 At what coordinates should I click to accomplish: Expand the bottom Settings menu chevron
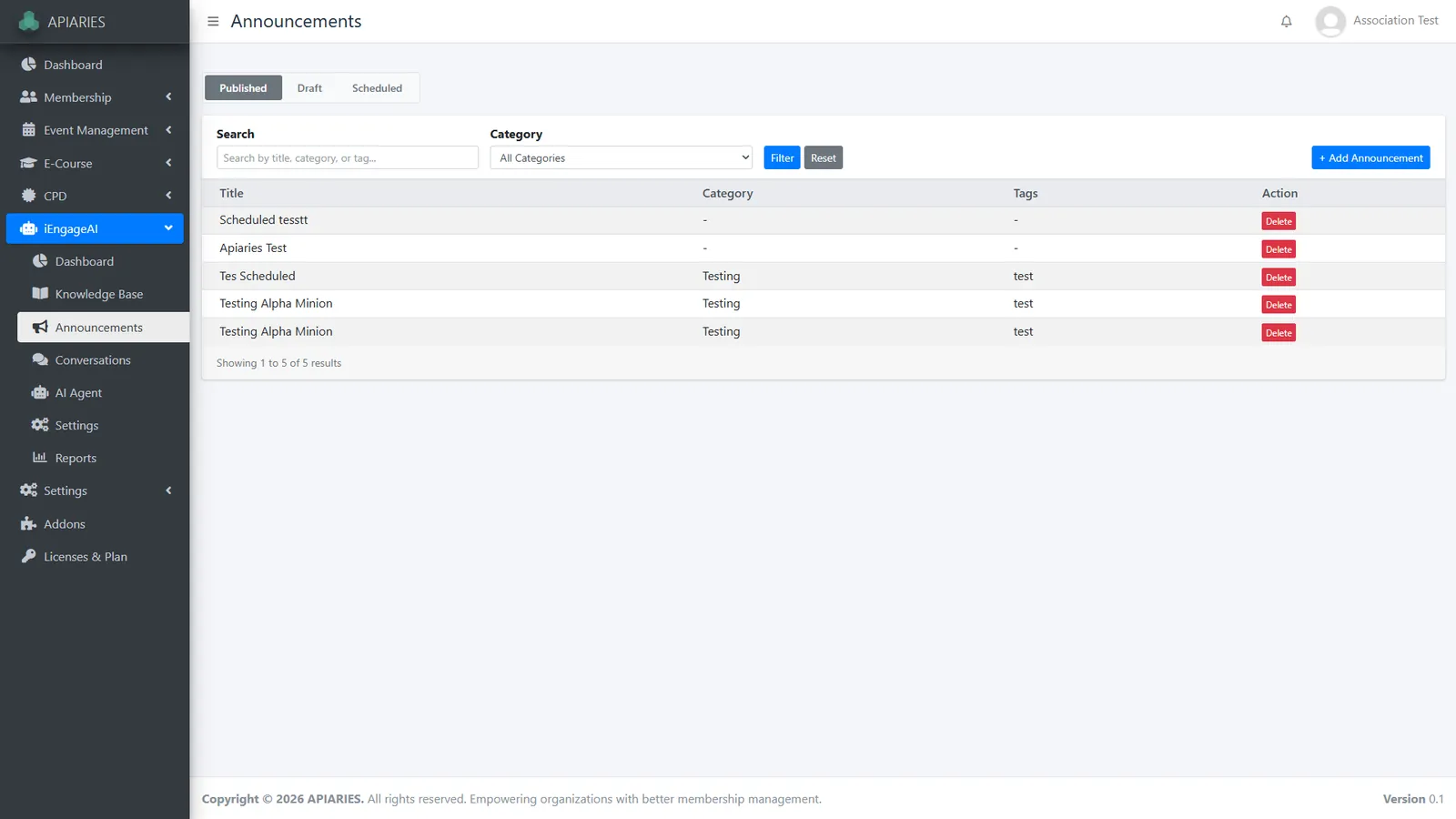(168, 490)
